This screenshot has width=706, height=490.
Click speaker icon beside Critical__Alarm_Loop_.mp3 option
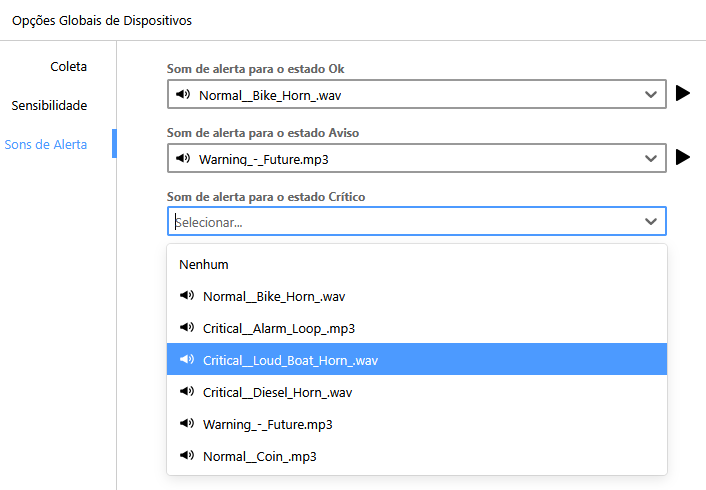[186, 328]
